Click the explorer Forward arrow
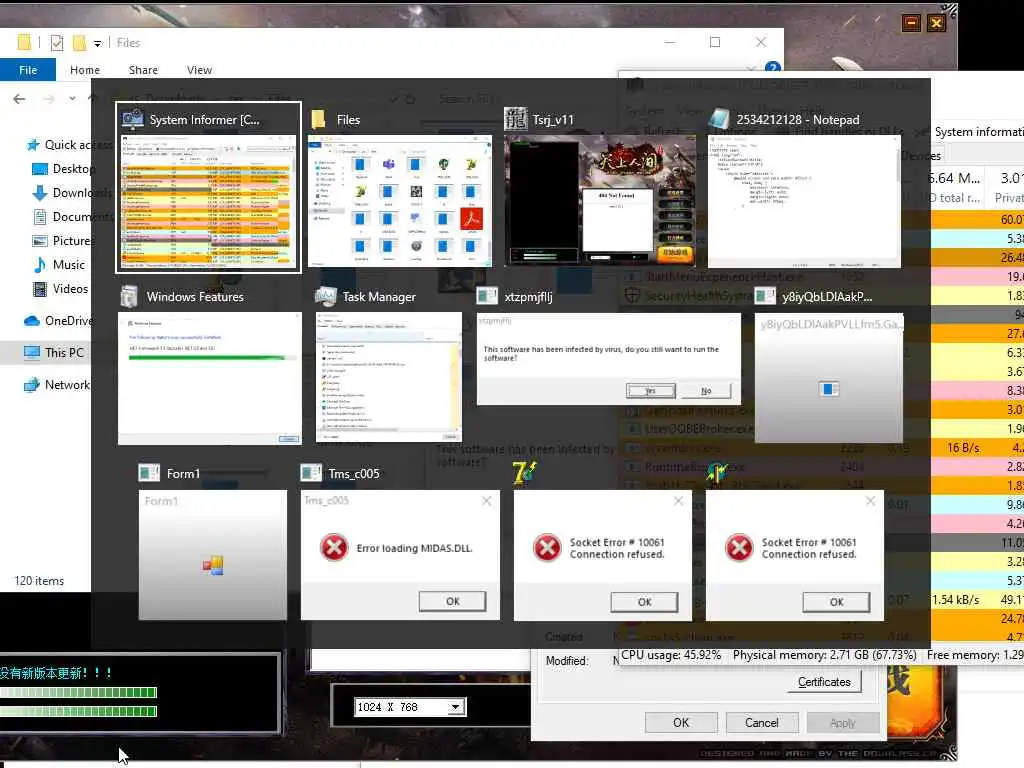Screen dimensions: 1024x768 [48, 99]
